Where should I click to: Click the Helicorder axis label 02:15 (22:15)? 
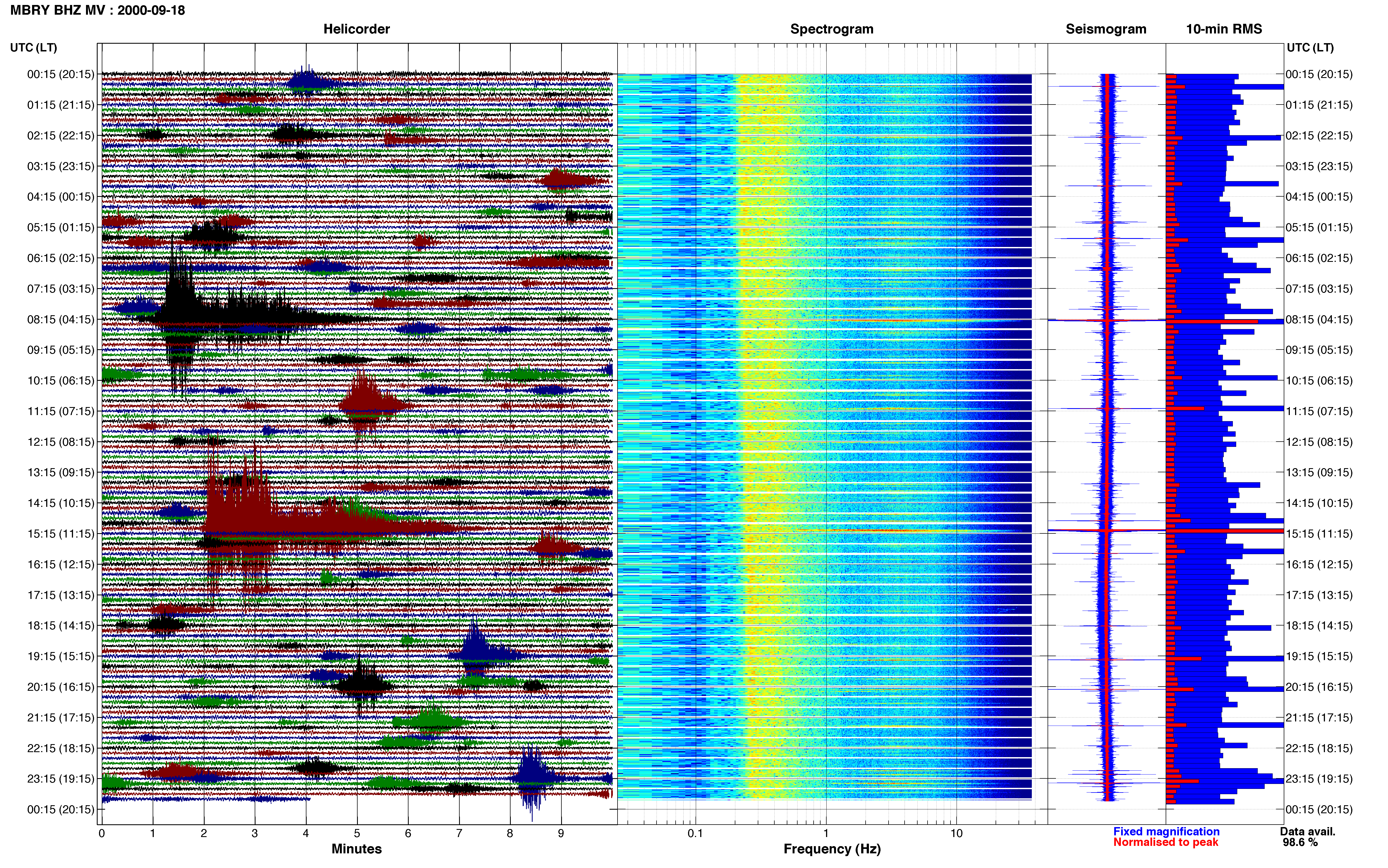[x=61, y=135]
